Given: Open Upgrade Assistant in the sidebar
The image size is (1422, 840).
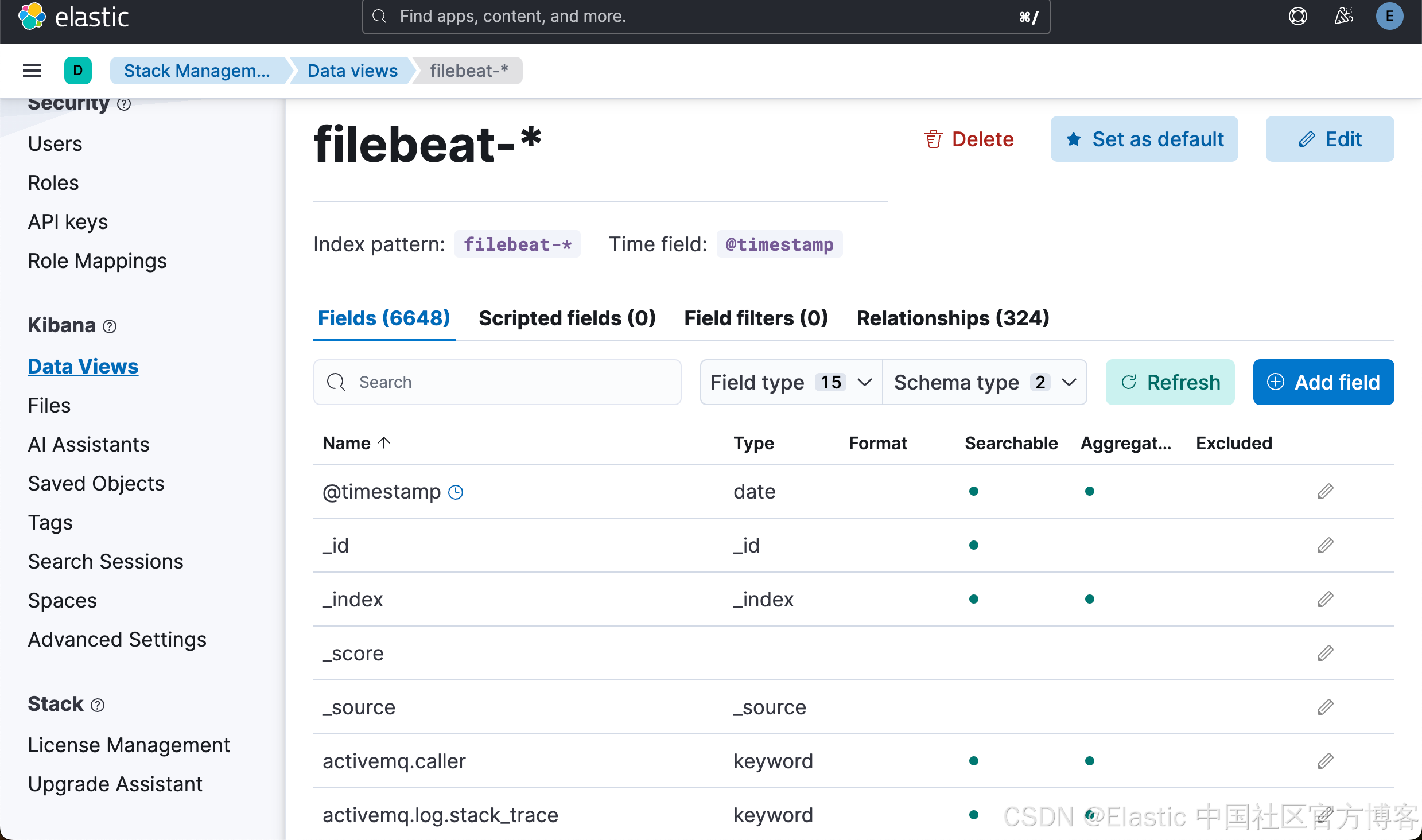Looking at the screenshot, I should [115, 784].
